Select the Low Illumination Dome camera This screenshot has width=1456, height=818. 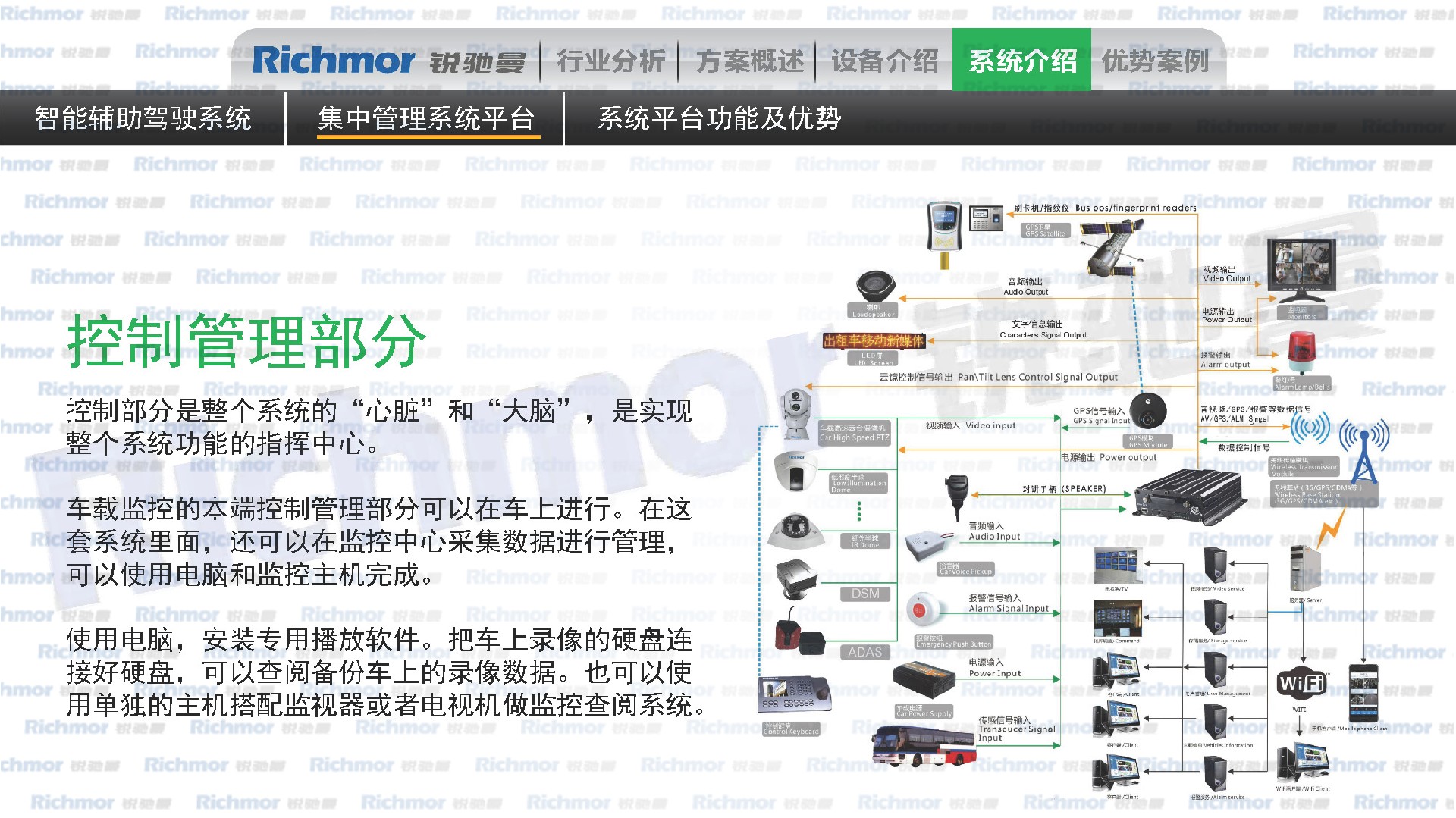795,471
